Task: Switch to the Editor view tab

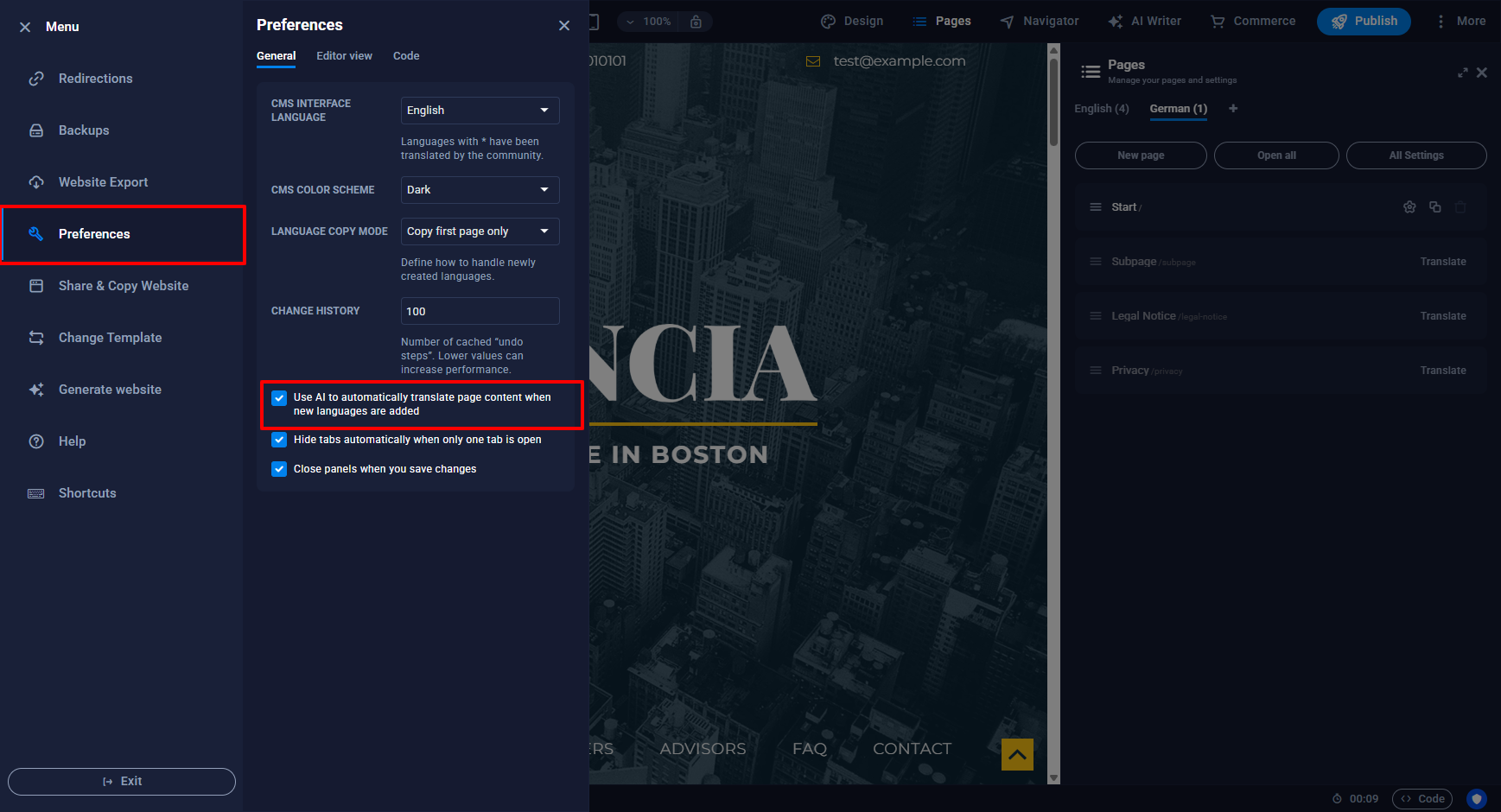Action: [344, 56]
